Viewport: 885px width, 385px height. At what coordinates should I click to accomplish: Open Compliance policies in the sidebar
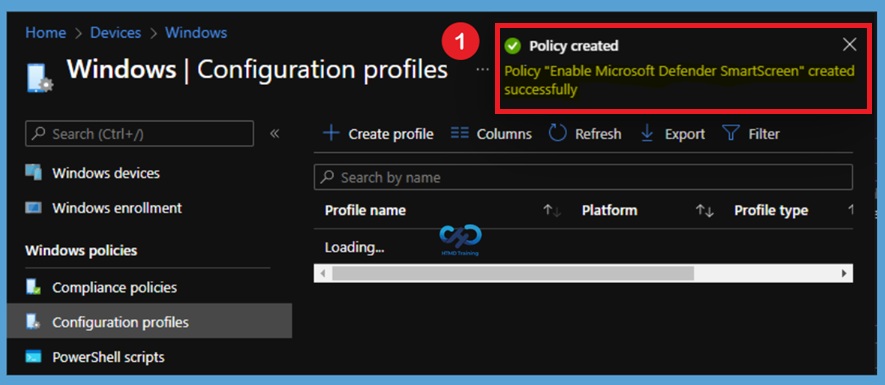coord(115,287)
